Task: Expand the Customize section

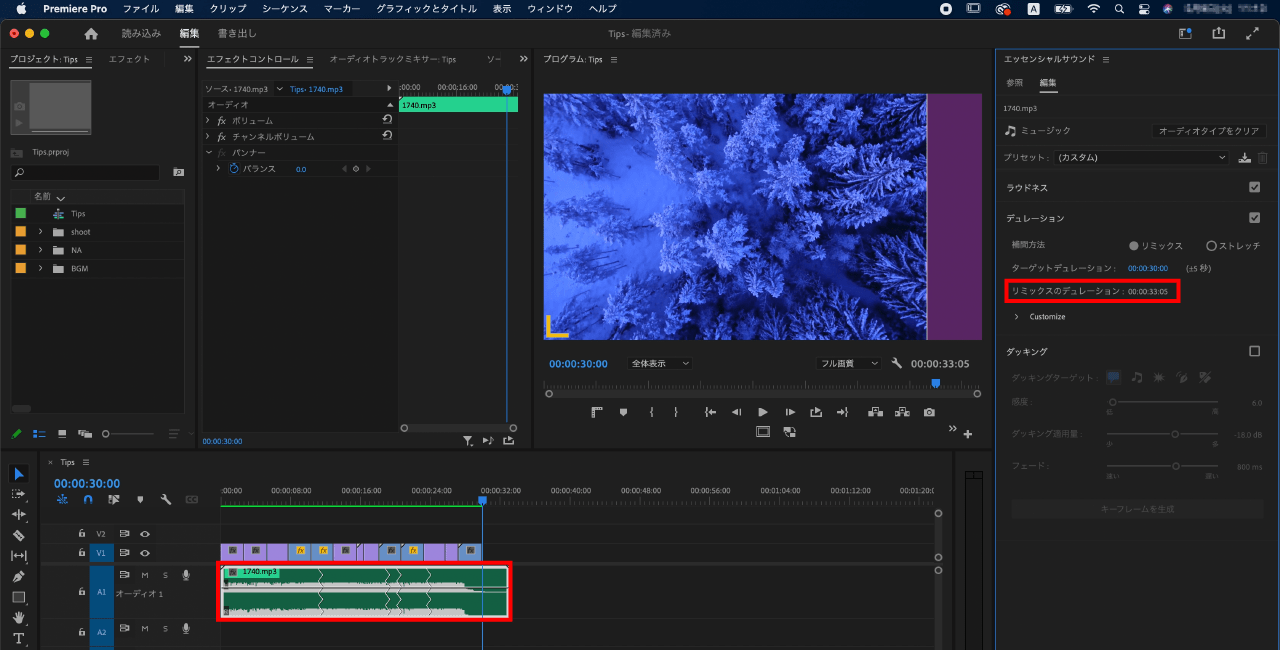Action: [1016, 317]
